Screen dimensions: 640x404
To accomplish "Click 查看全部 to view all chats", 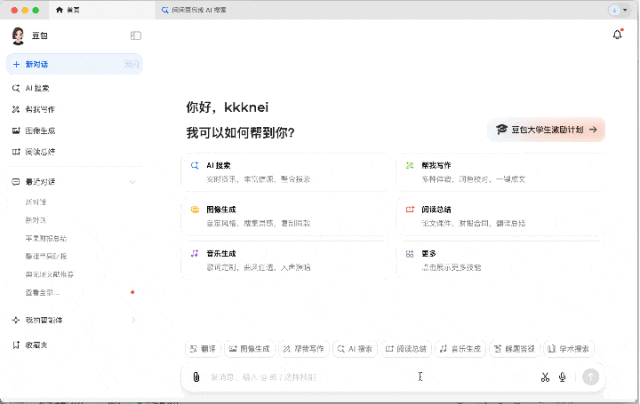I will tap(42, 293).
